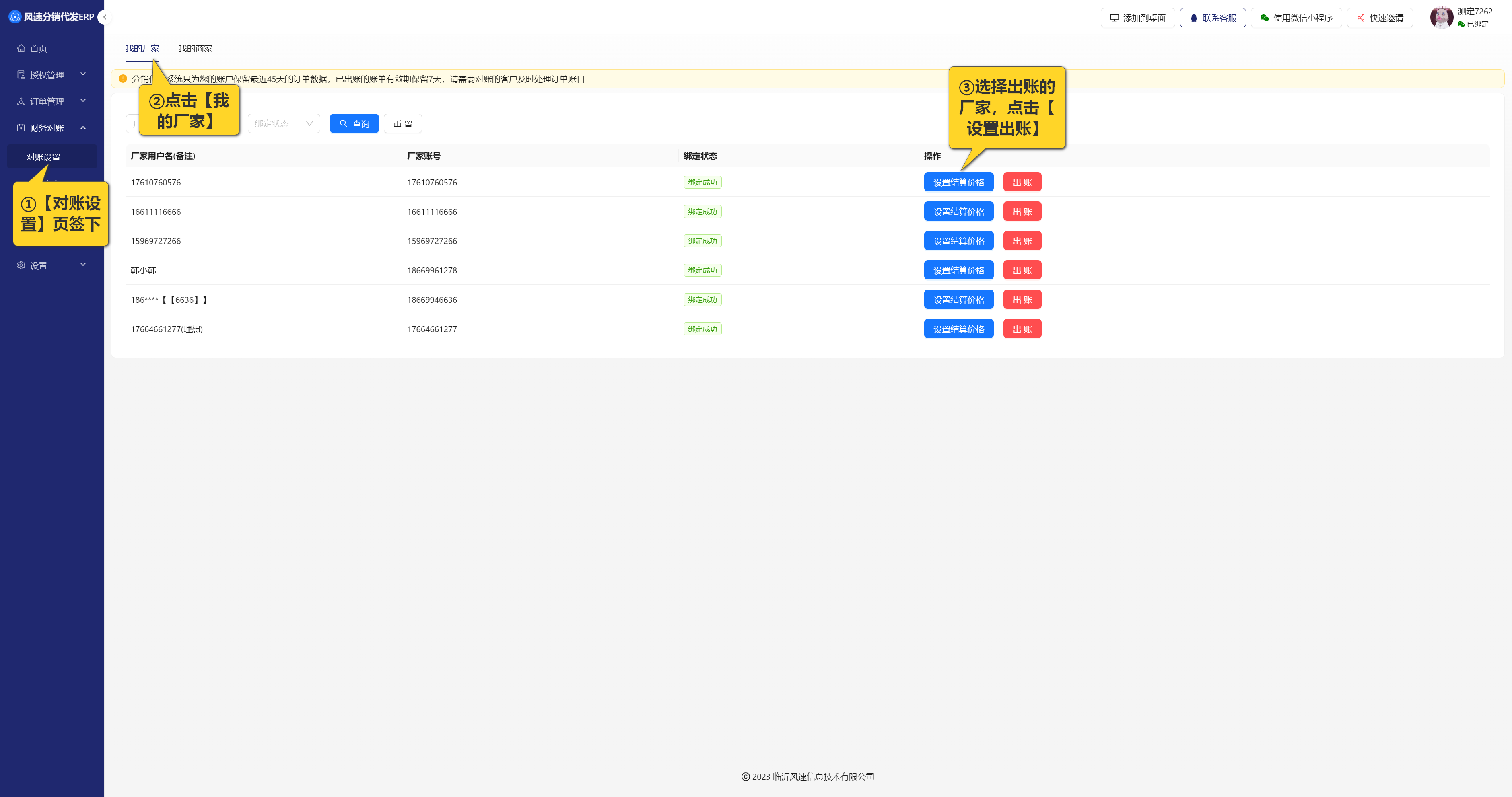
Task: Open 使用微信小程序 WeChat button
Action: pyautogui.click(x=1296, y=18)
